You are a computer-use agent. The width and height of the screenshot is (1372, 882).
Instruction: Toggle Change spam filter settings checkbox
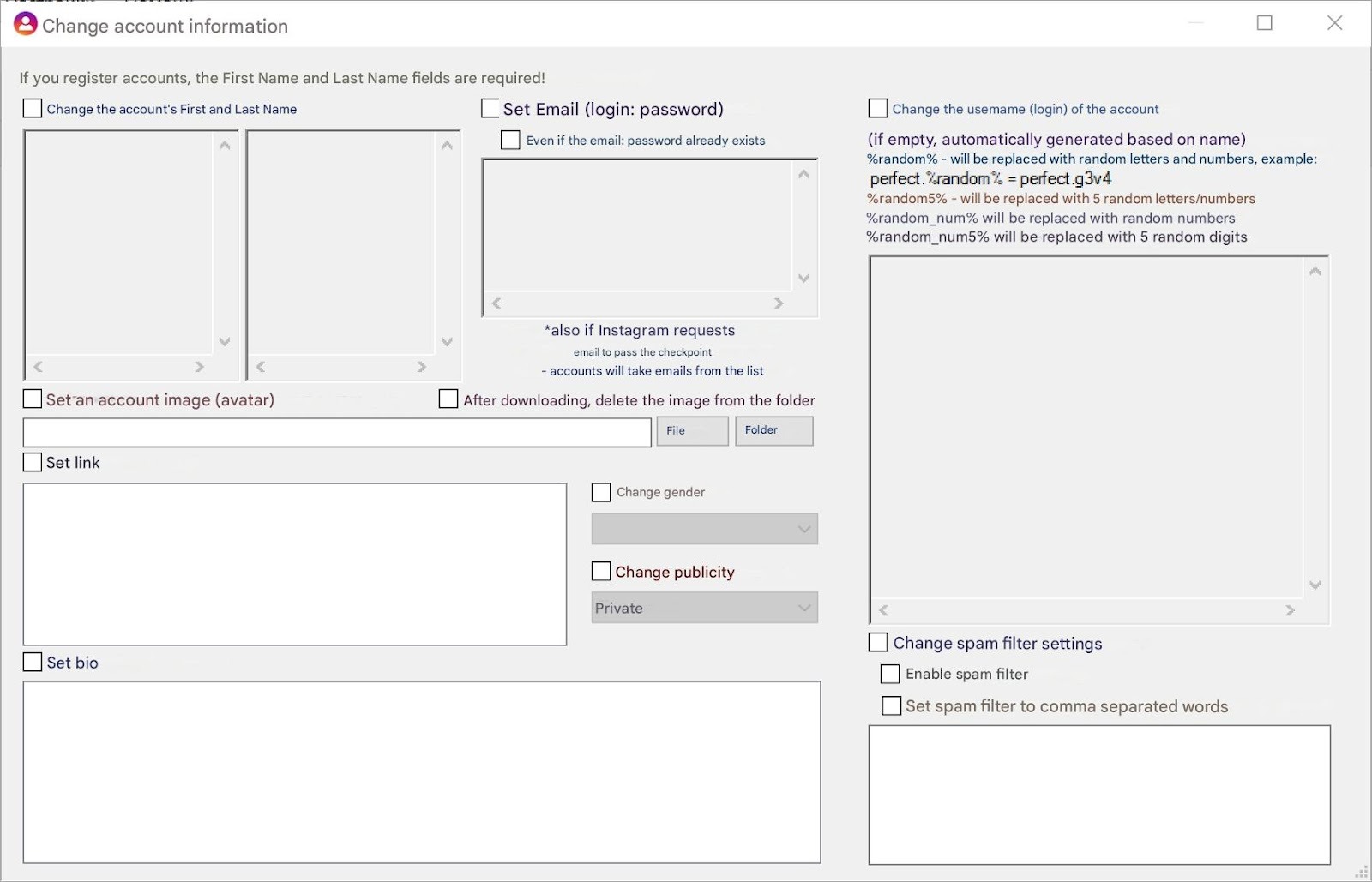(x=878, y=642)
